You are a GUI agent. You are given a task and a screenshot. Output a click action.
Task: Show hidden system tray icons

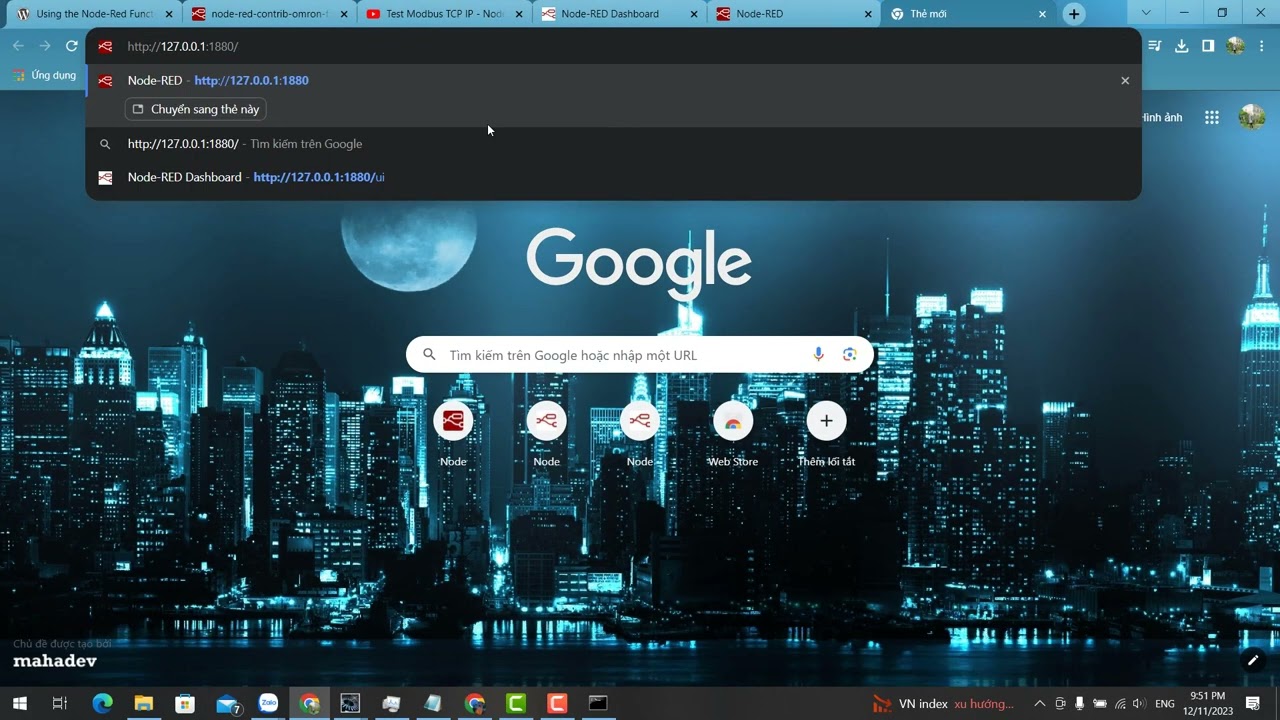click(x=1040, y=703)
